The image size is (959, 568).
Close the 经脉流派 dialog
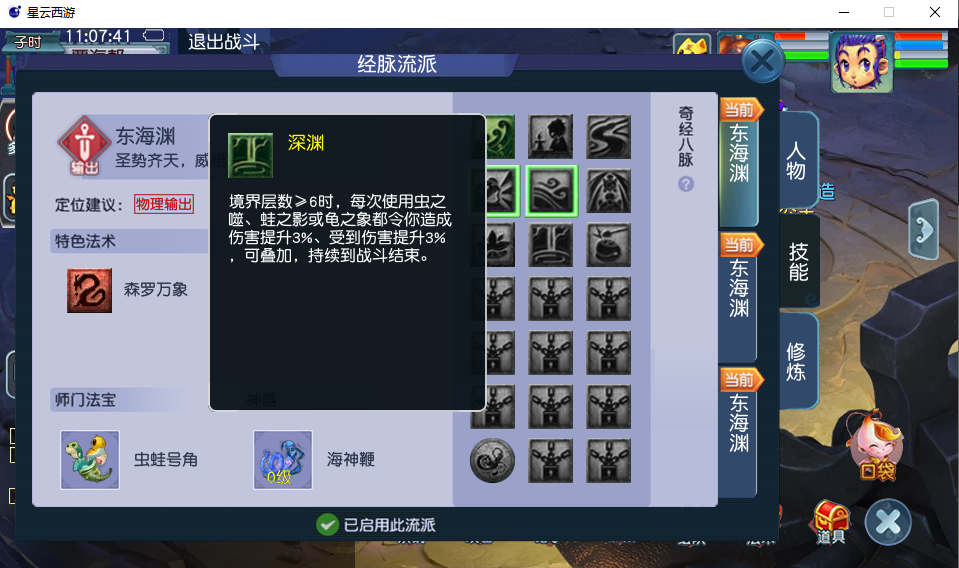[x=763, y=61]
